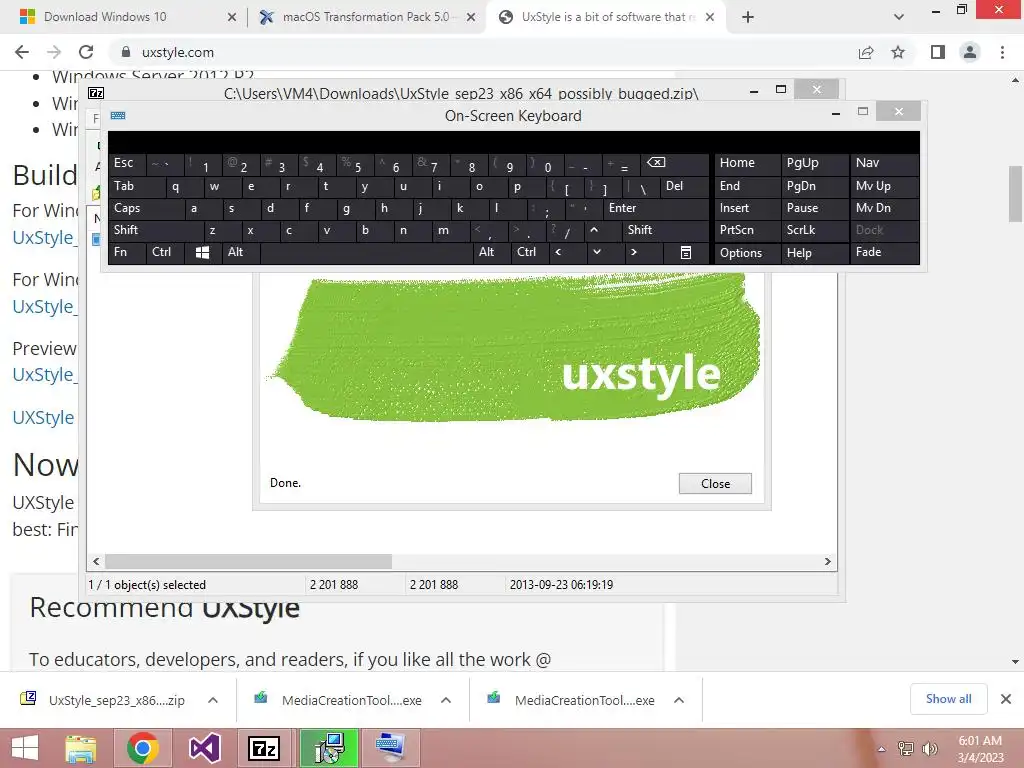Click the up arrow key on keyboard

tap(594, 230)
